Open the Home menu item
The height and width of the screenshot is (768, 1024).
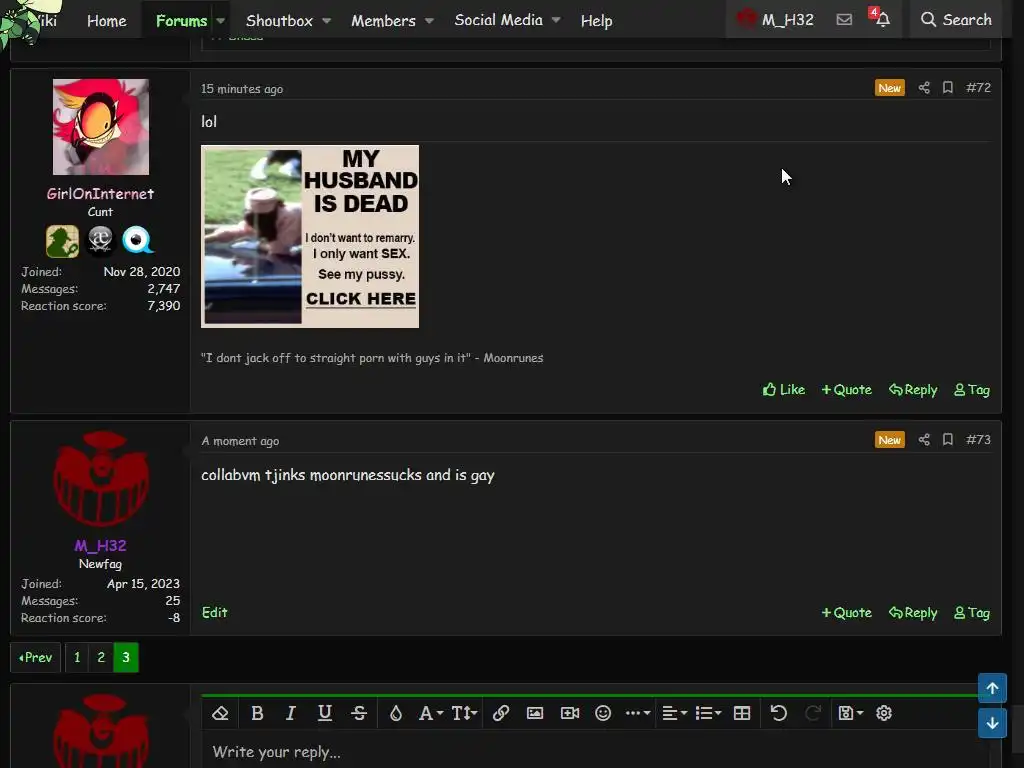[x=106, y=20]
